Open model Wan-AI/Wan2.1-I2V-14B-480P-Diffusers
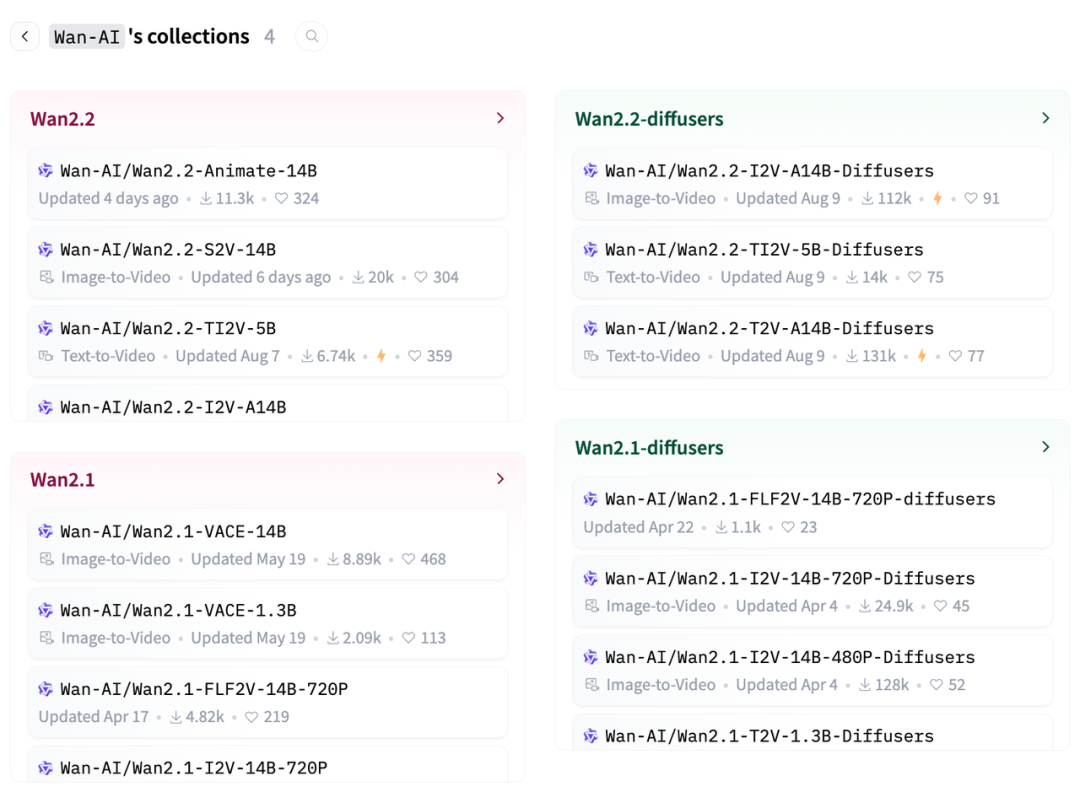Screen dimensions: 1080x803 pos(812,670)
